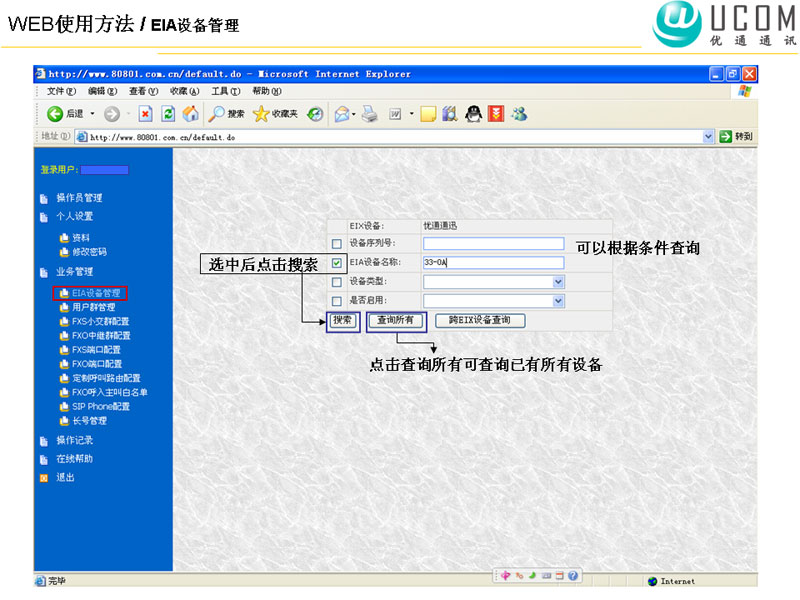Open 在线帮助 in sidebar
Viewport: 800px width, 600px height.
pos(74,459)
